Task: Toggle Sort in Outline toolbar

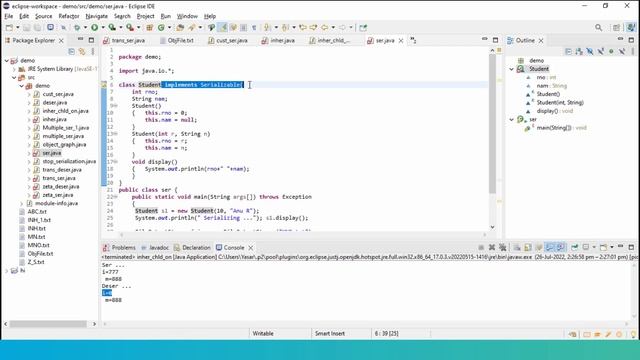Action: click(x=579, y=51)
